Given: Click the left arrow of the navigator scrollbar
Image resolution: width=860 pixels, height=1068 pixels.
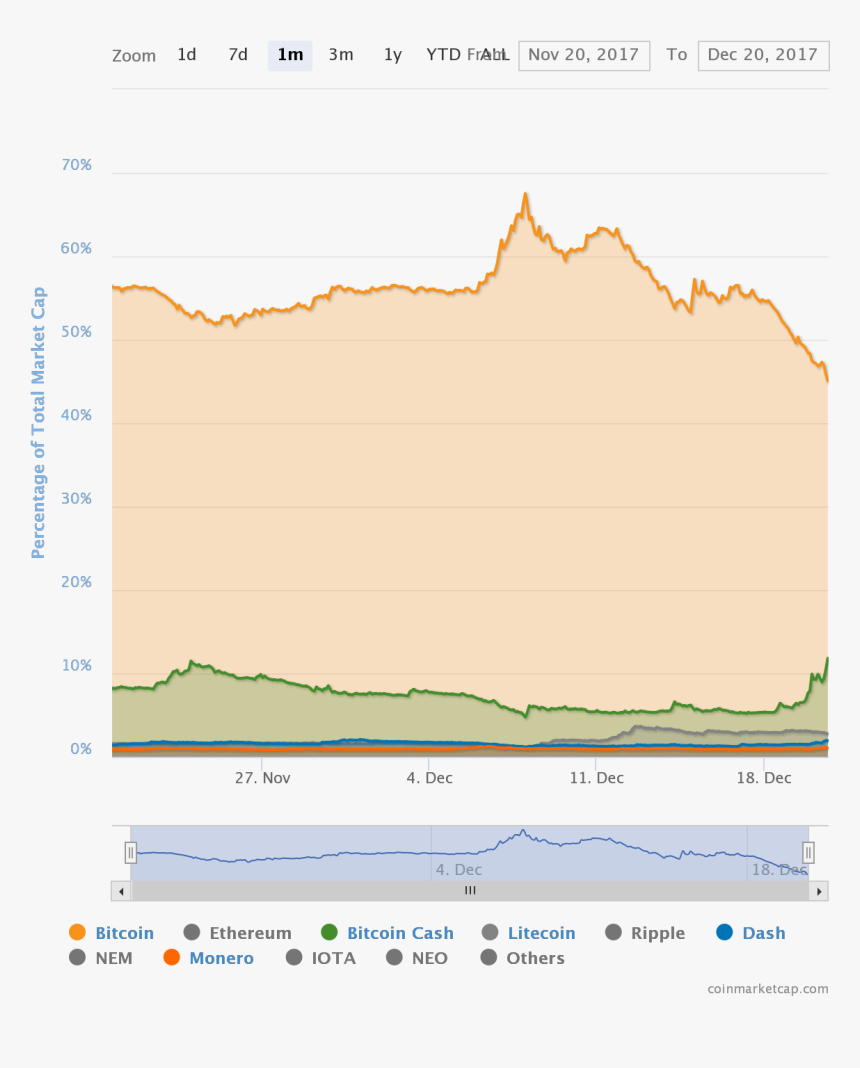Looking at the screenshot, I should pos(121,890).
